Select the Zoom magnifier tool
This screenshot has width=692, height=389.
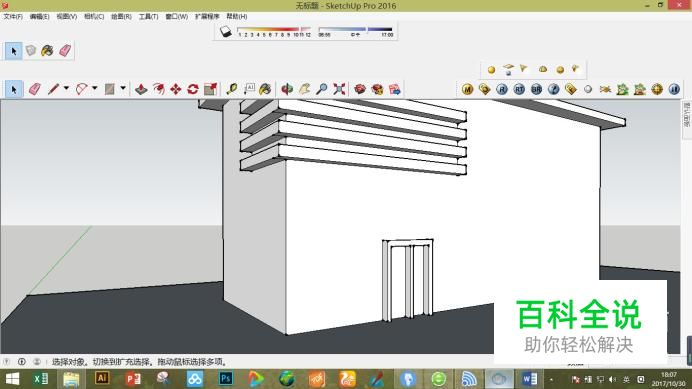tap(322, 89)
